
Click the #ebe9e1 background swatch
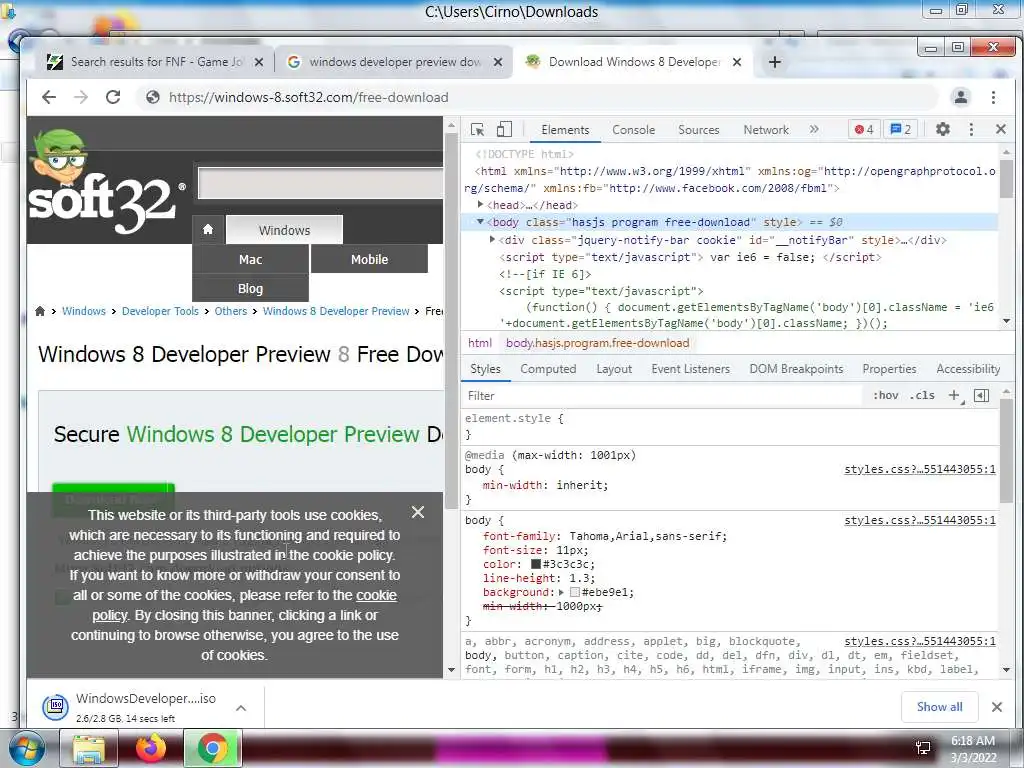pos(575,592)
